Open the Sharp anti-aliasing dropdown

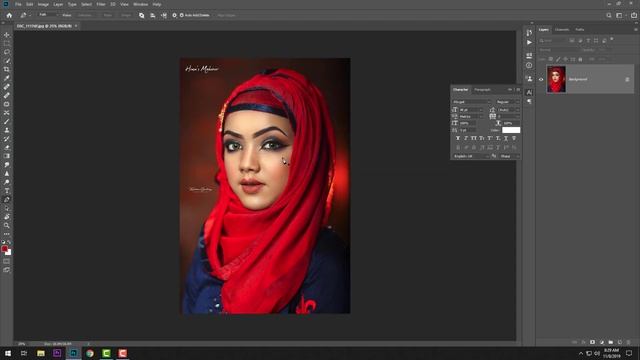coord(509,156)
